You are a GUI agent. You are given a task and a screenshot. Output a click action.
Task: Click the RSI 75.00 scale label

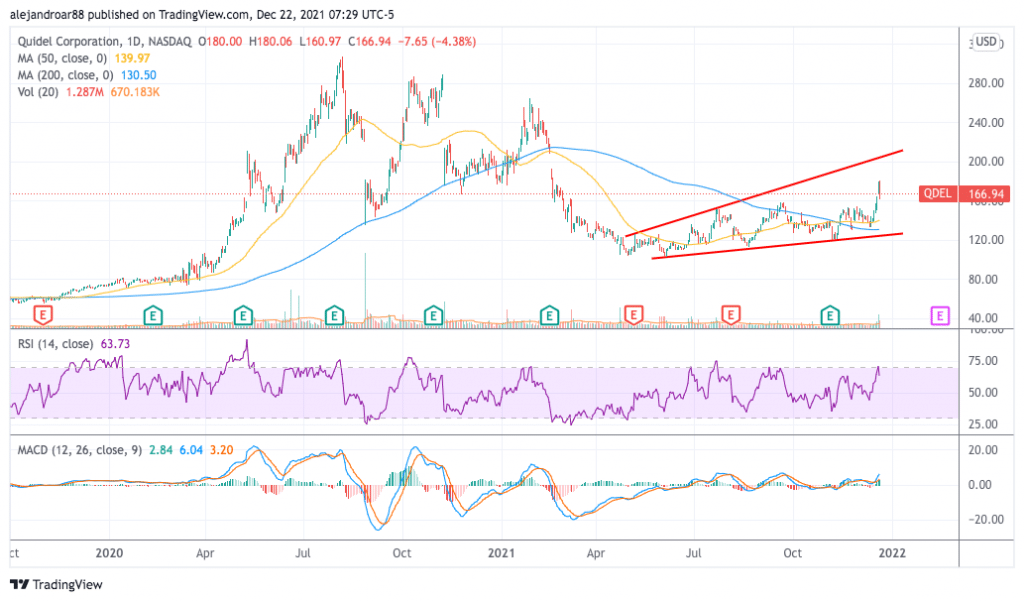click(984, 360)
